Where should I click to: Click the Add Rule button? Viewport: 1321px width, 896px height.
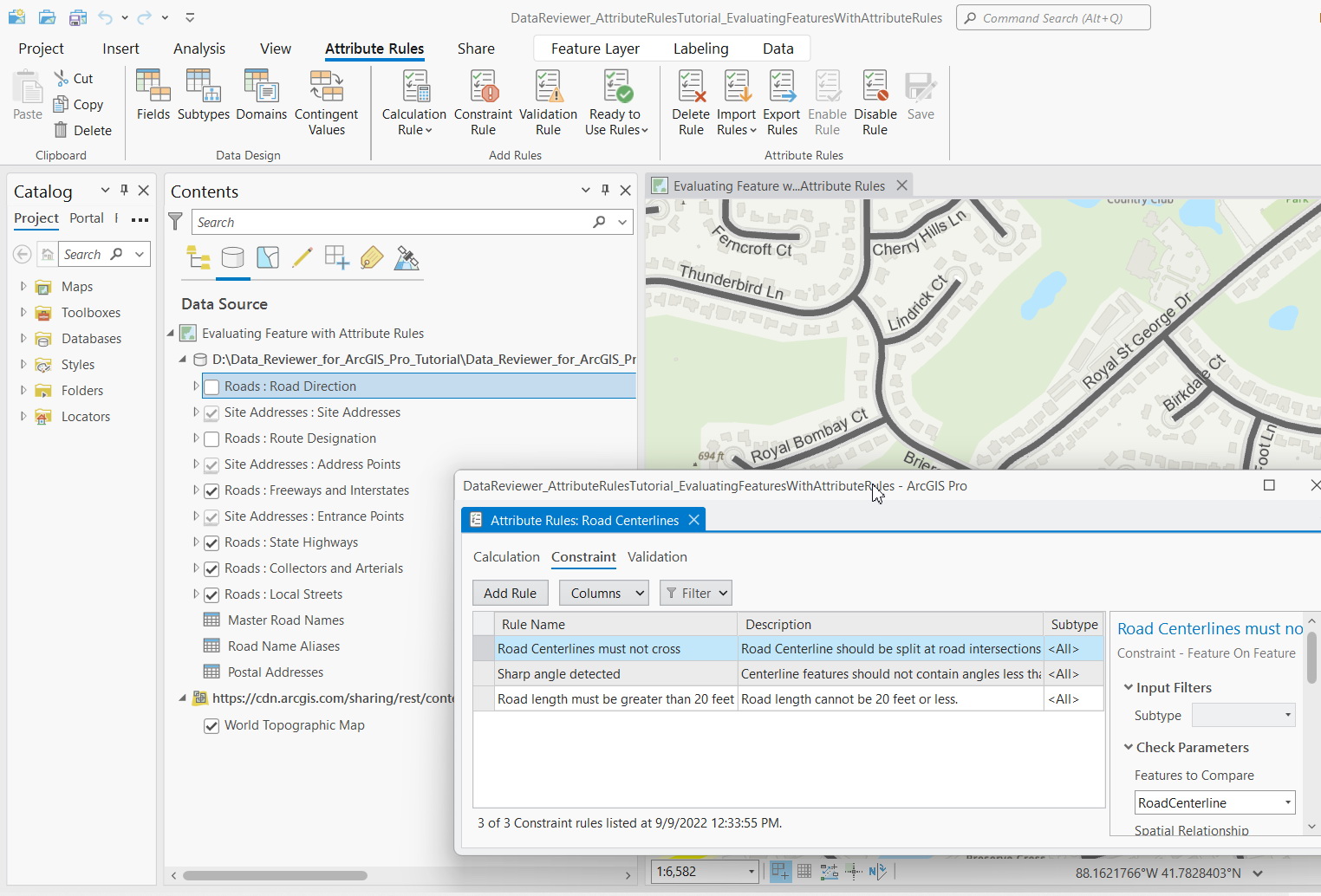tap(510, 594)
